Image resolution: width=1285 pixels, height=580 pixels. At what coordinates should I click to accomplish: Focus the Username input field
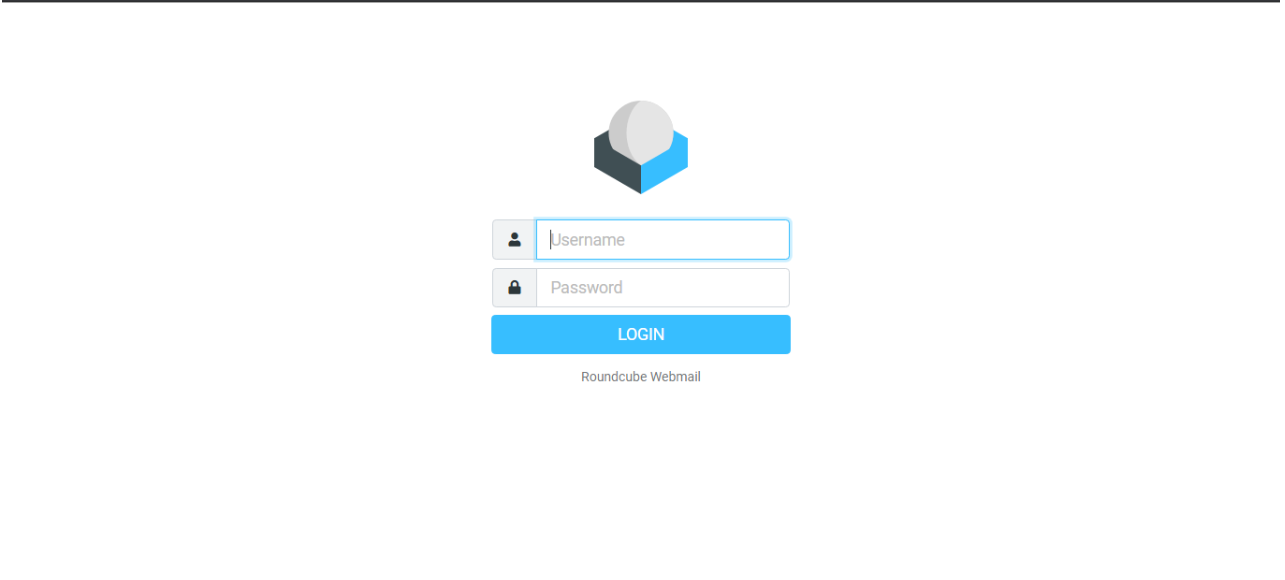(663, 240)
